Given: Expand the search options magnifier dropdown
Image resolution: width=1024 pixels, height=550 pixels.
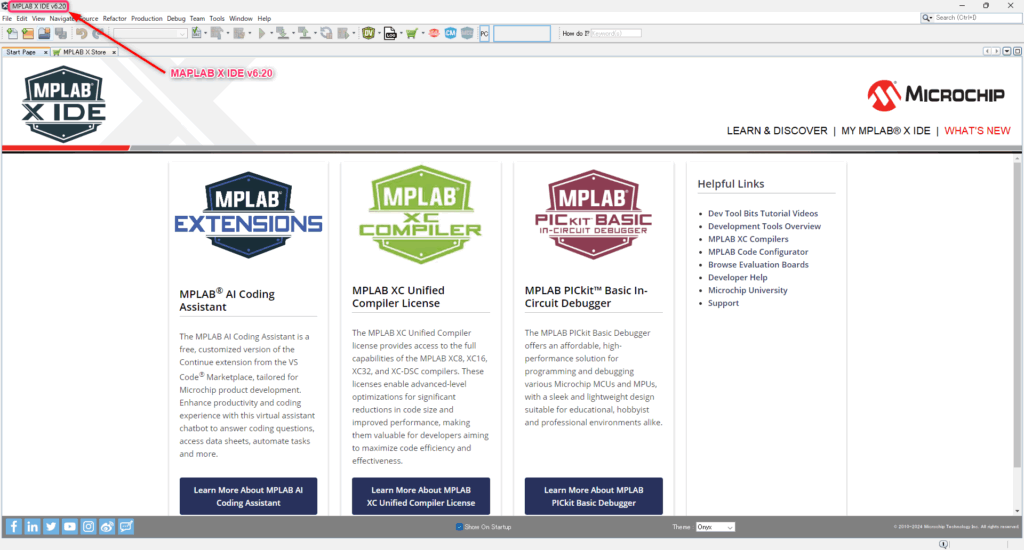Looking at the screenshot, I should coord(927,18).
